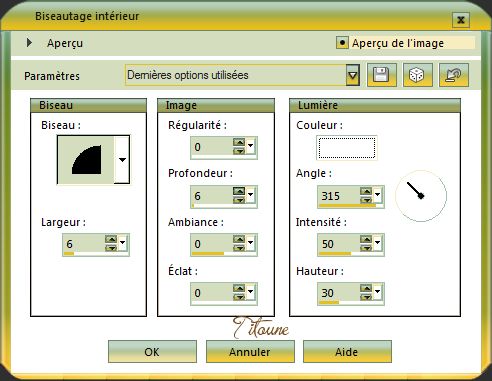Decrease the Régularité value
This screenshot has width=492, height=381.
click(239, 151)
